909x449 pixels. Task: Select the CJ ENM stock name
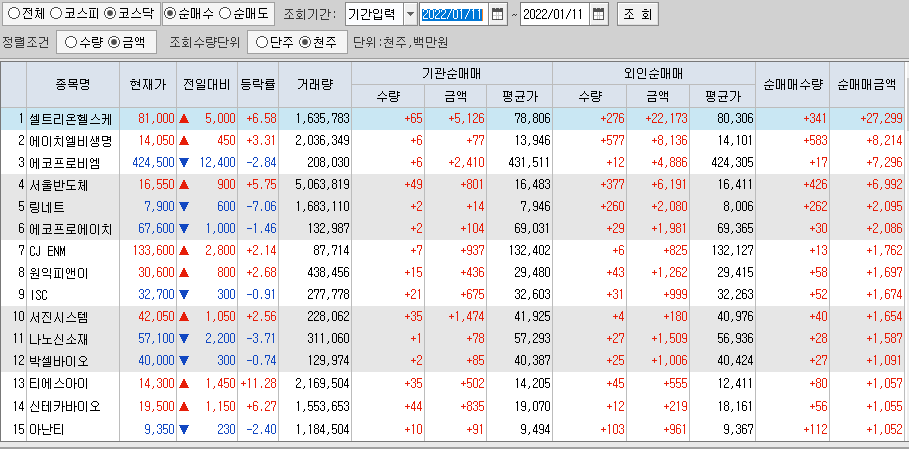pos(49,251)
